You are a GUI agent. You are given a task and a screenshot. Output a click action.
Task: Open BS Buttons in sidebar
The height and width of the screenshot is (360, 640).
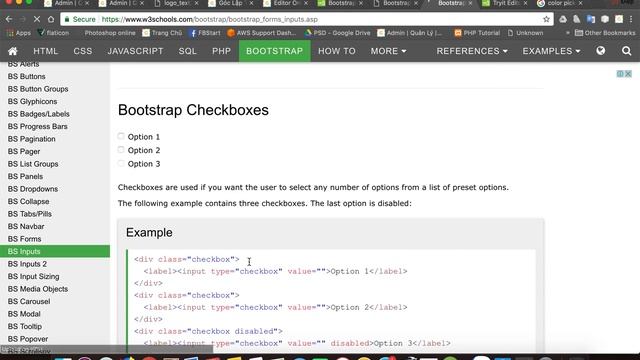[x=27, y=76]
